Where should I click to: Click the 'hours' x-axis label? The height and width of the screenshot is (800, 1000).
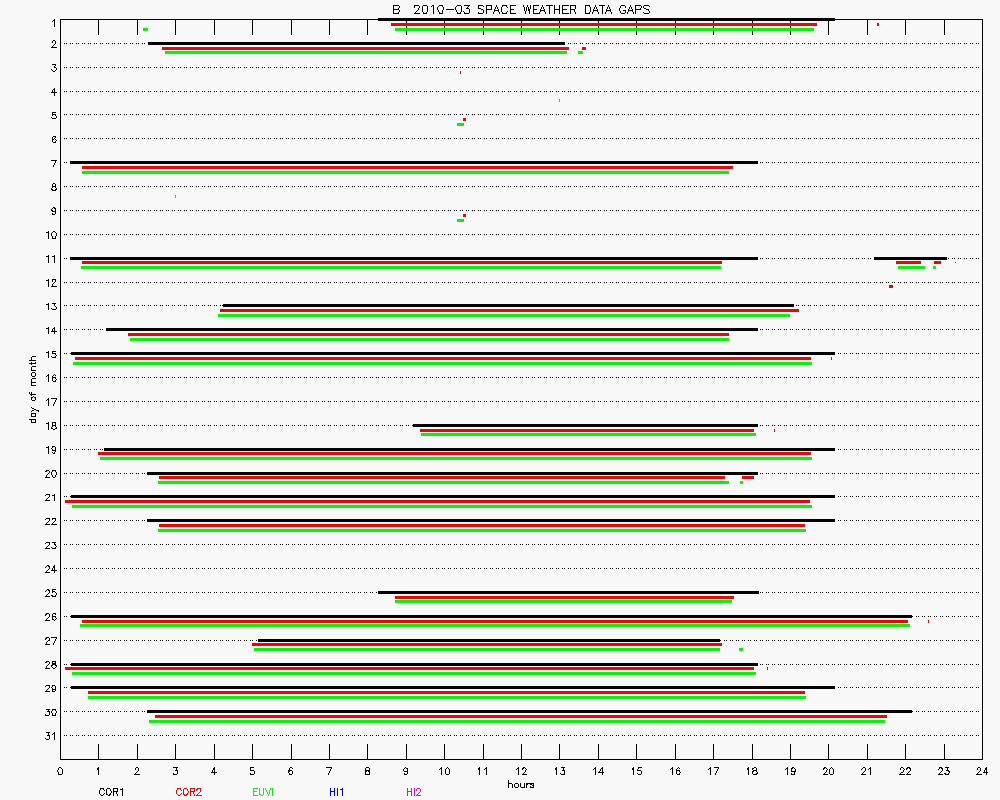pyautogui.click(x=520, y=784)
